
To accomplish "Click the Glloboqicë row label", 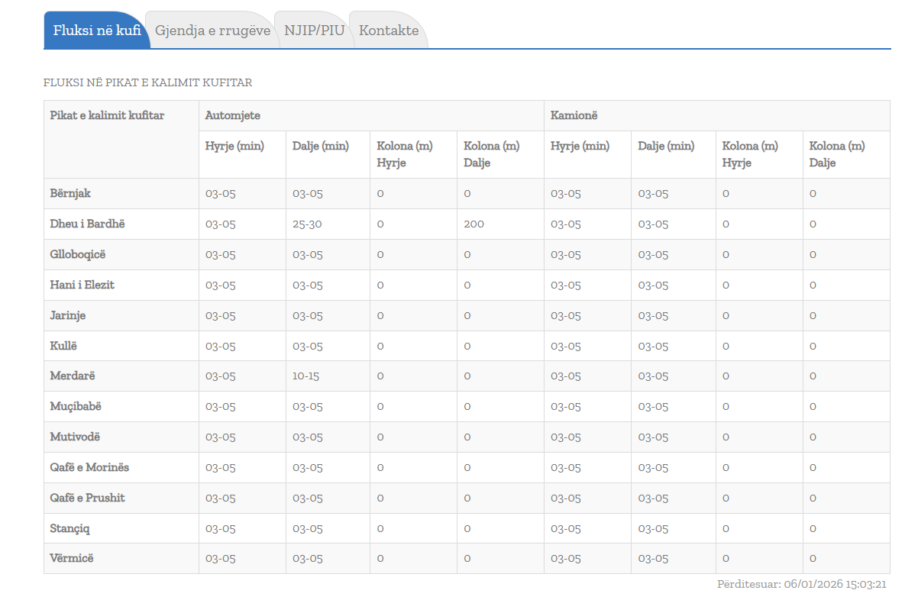I will pyautogui.click(x=77, y=254).
